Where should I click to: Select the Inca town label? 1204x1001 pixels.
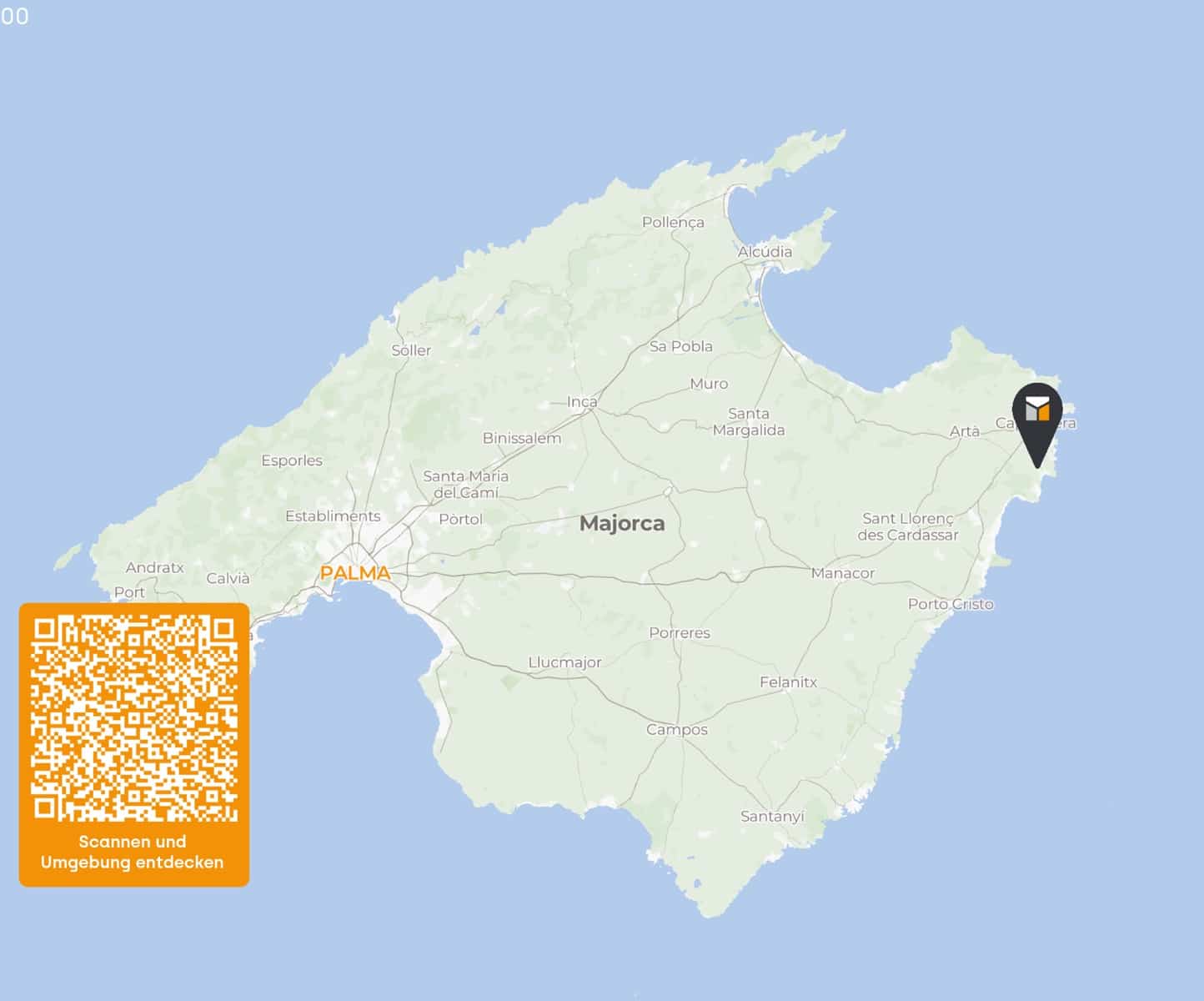[x=582, y=401]
